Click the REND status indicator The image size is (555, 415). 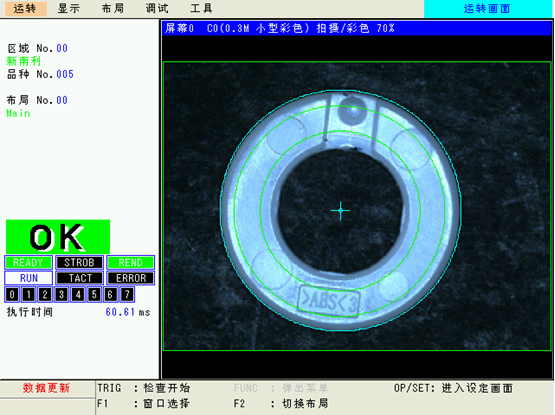(x=131, y=263)
